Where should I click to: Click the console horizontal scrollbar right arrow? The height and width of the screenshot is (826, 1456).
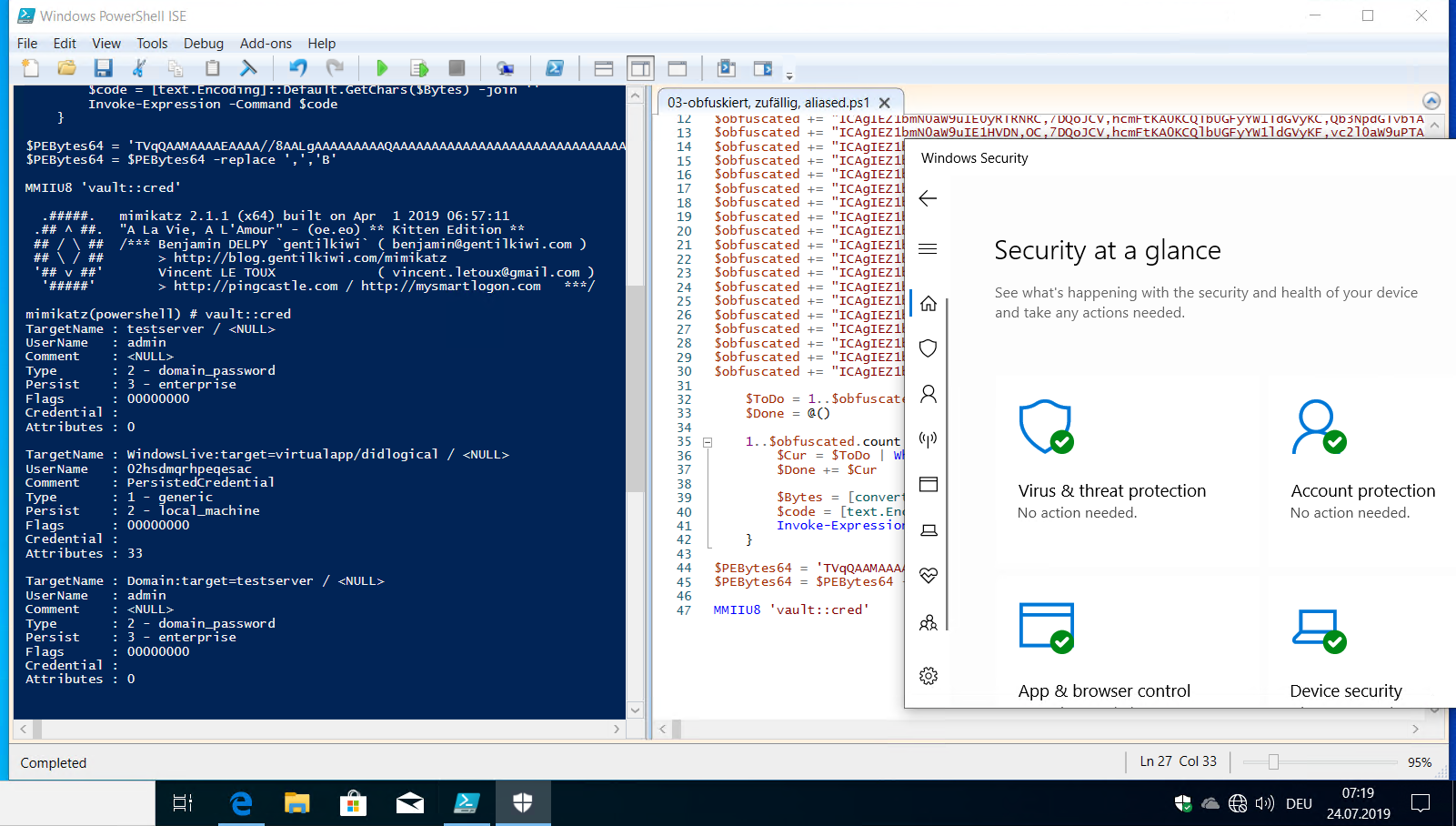click(617, 729)
